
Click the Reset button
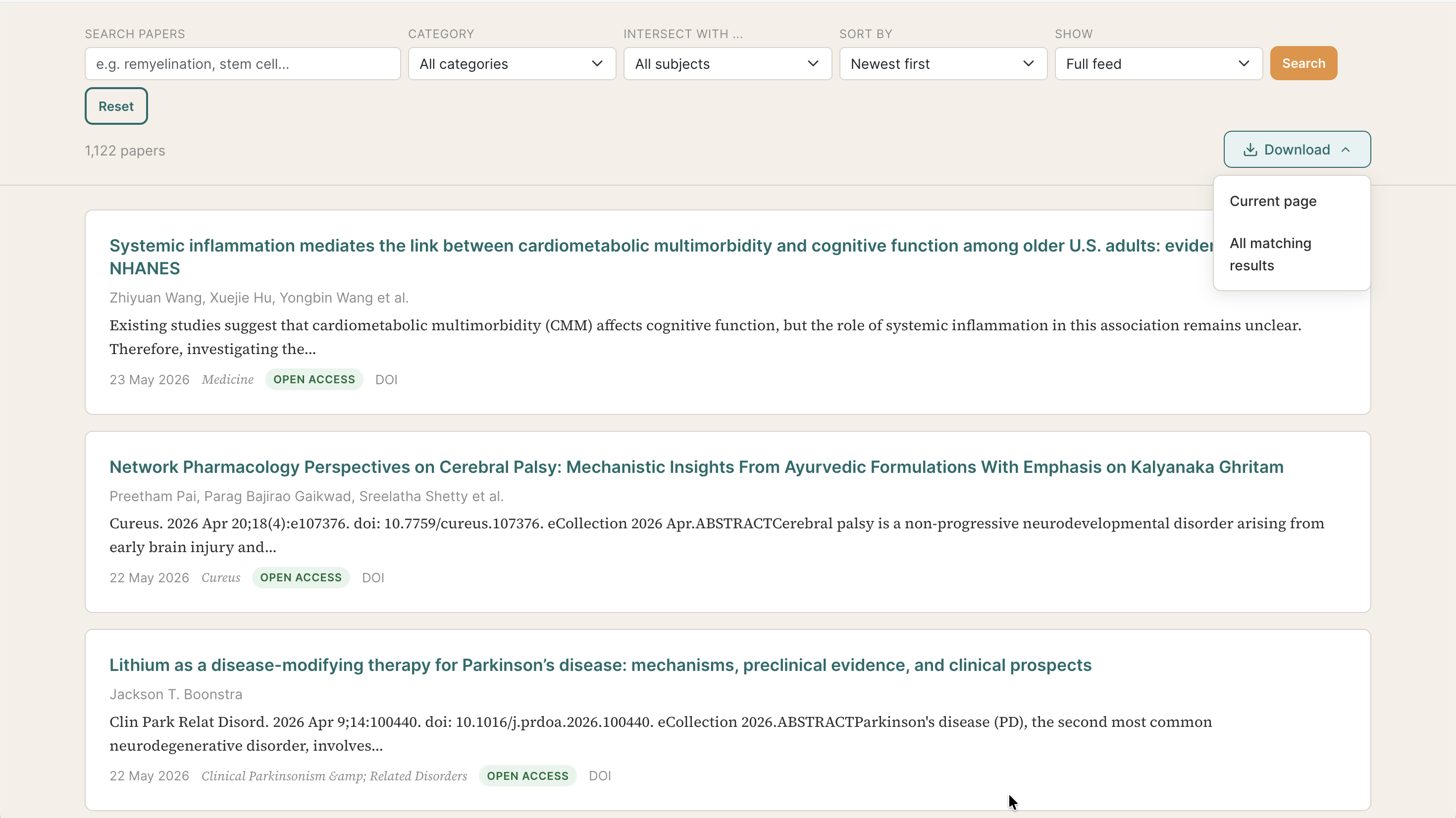pyautogui.click(x=116, y=105)
